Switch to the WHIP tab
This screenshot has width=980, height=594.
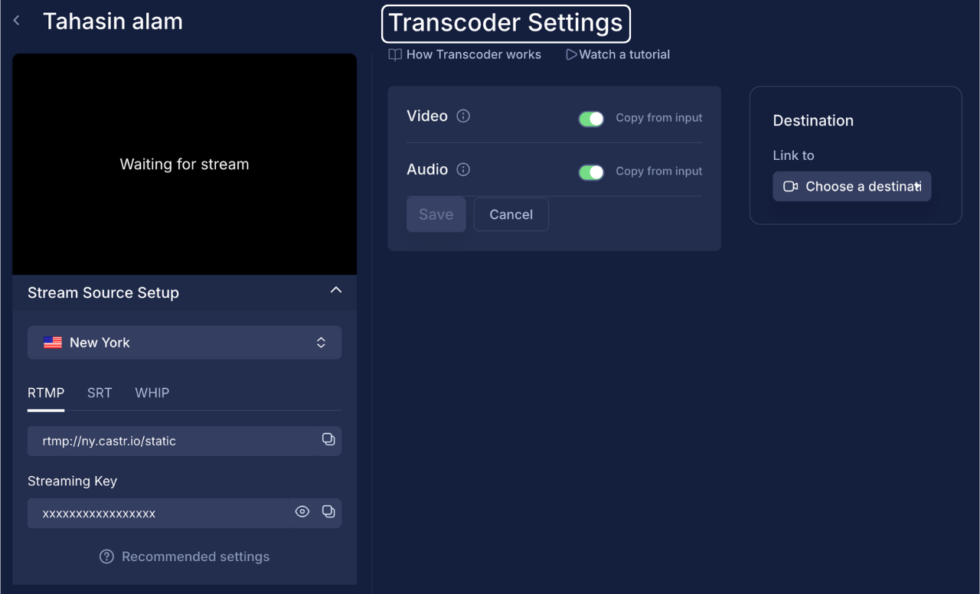click(151, 393)
